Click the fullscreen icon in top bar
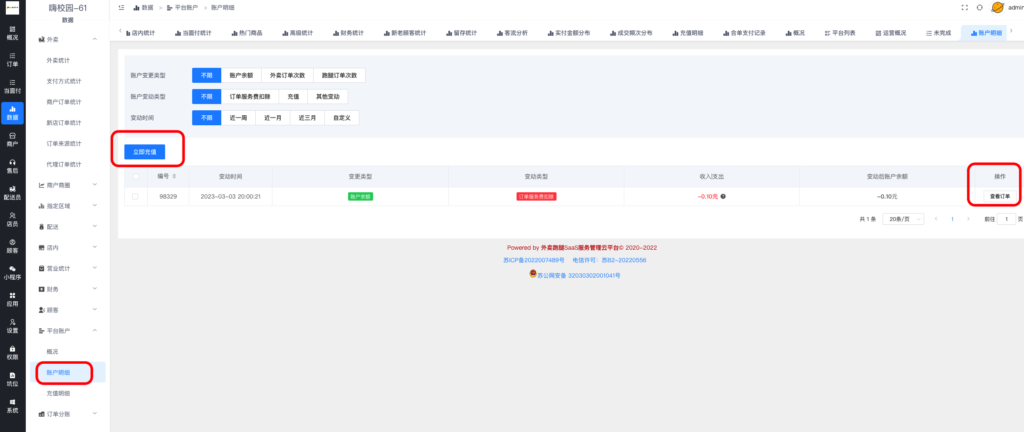The height and width of the screenshot is (432, 1024). click(x=964, y=7)
